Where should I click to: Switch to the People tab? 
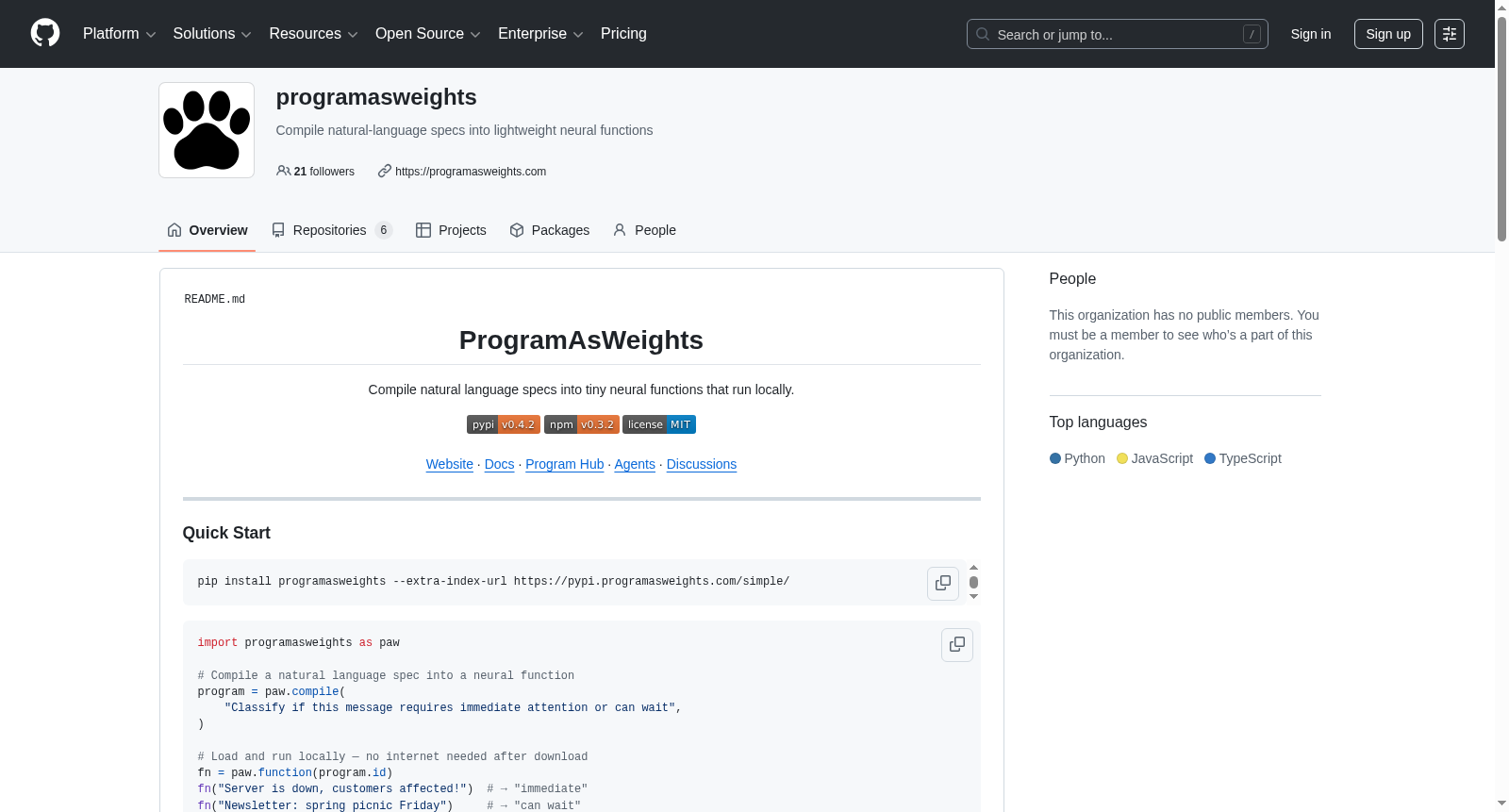pyautogui.click(x=644, y=230)
